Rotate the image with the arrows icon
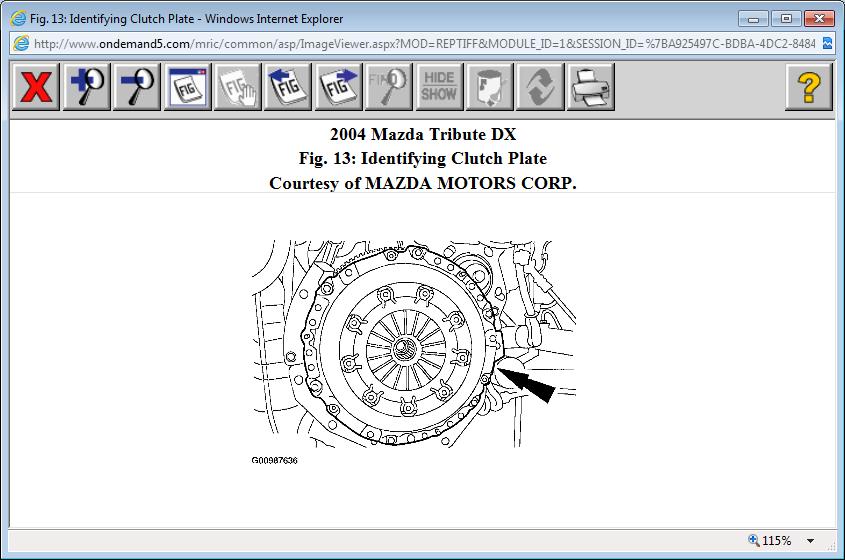This screenshot has height=560, width=845. [539, 87]
